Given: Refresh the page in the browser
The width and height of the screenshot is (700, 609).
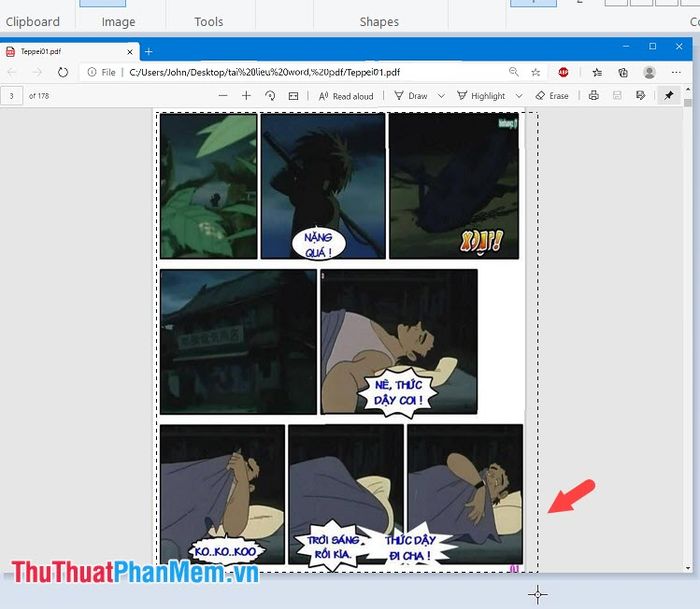Looking at the screenshot, I should [63, 72].
